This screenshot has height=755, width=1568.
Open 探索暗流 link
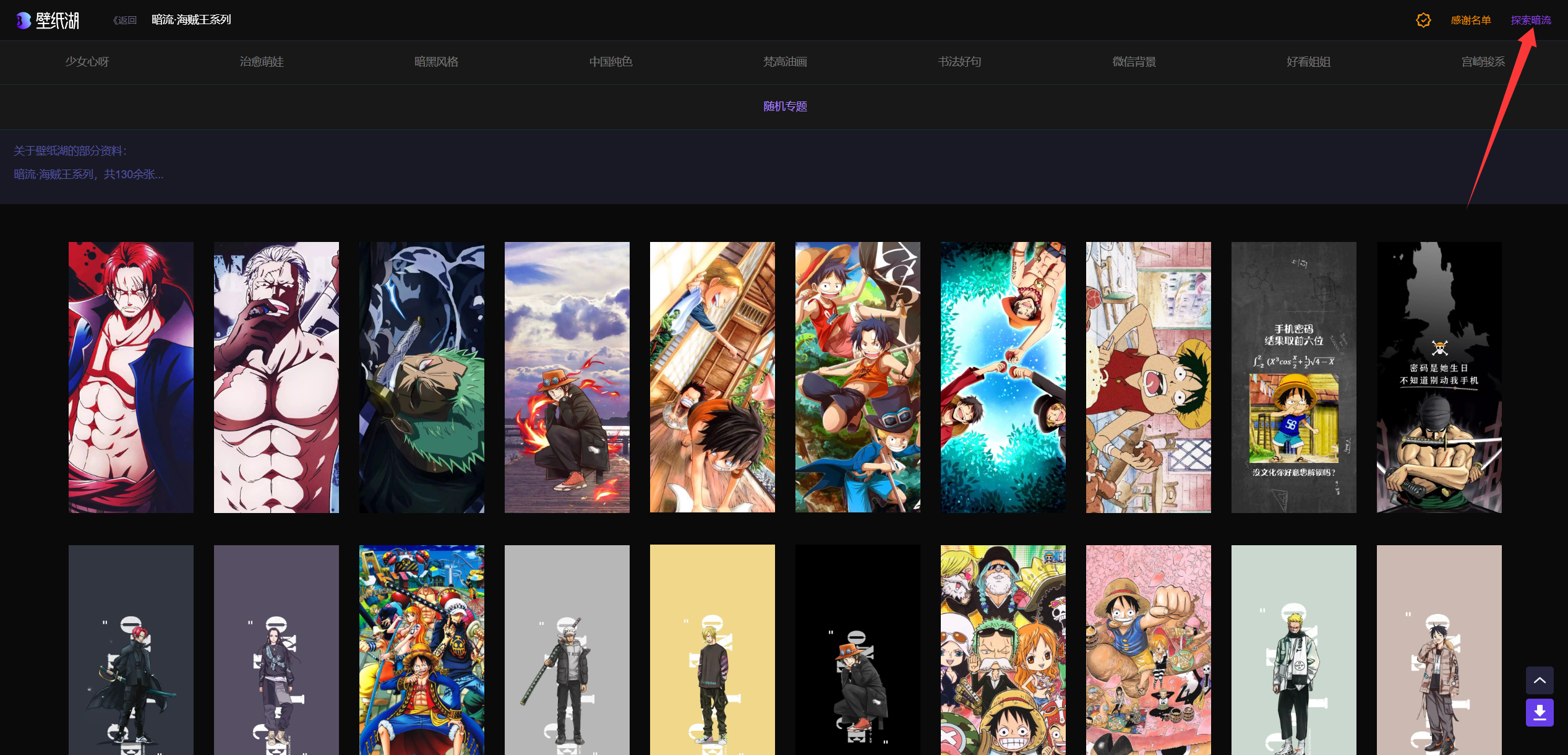(1531, 20)
